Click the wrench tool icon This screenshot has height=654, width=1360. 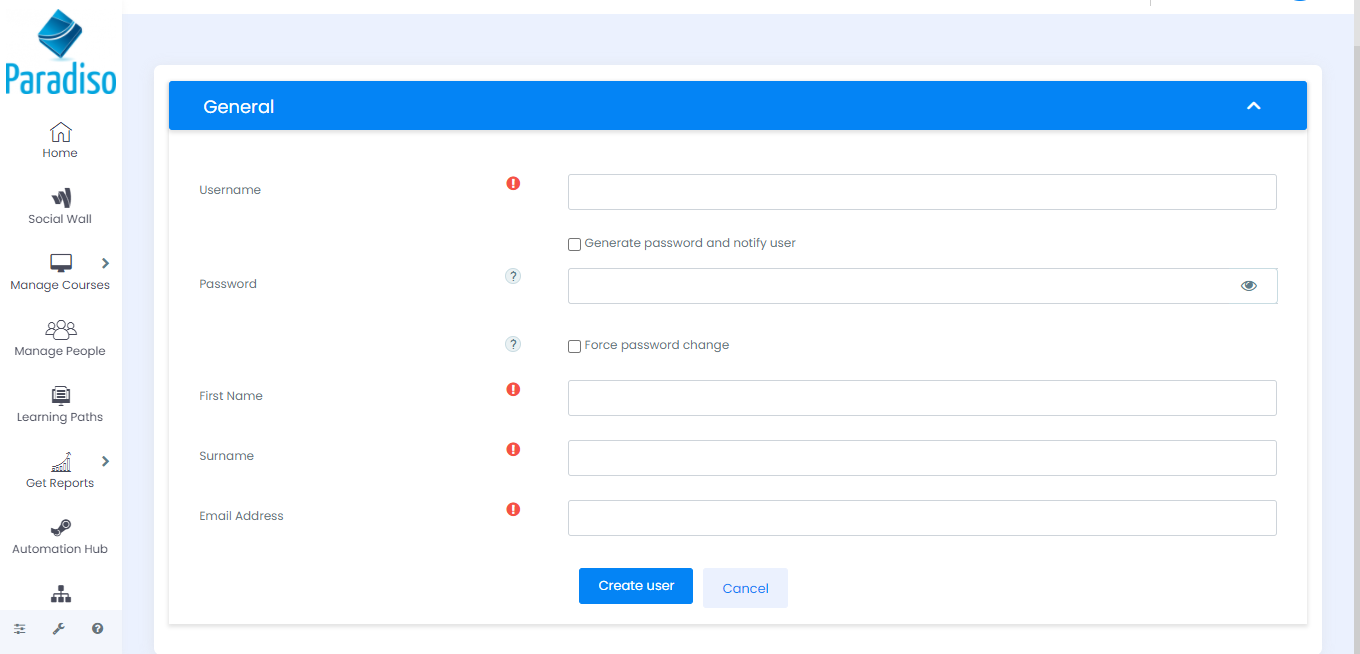tap(59, 629)
